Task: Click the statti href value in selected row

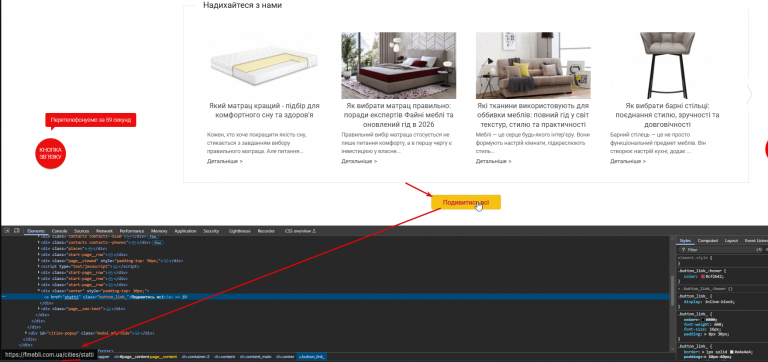Action: point(72,297)
